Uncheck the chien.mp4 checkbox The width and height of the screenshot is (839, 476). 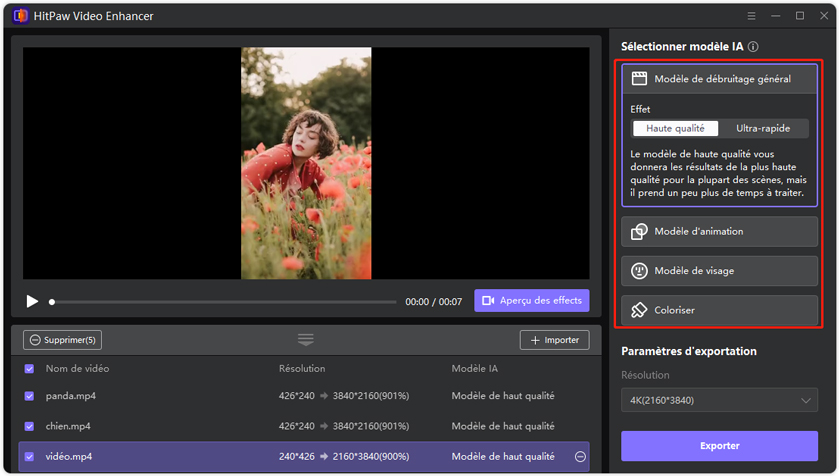coord(29,426)
